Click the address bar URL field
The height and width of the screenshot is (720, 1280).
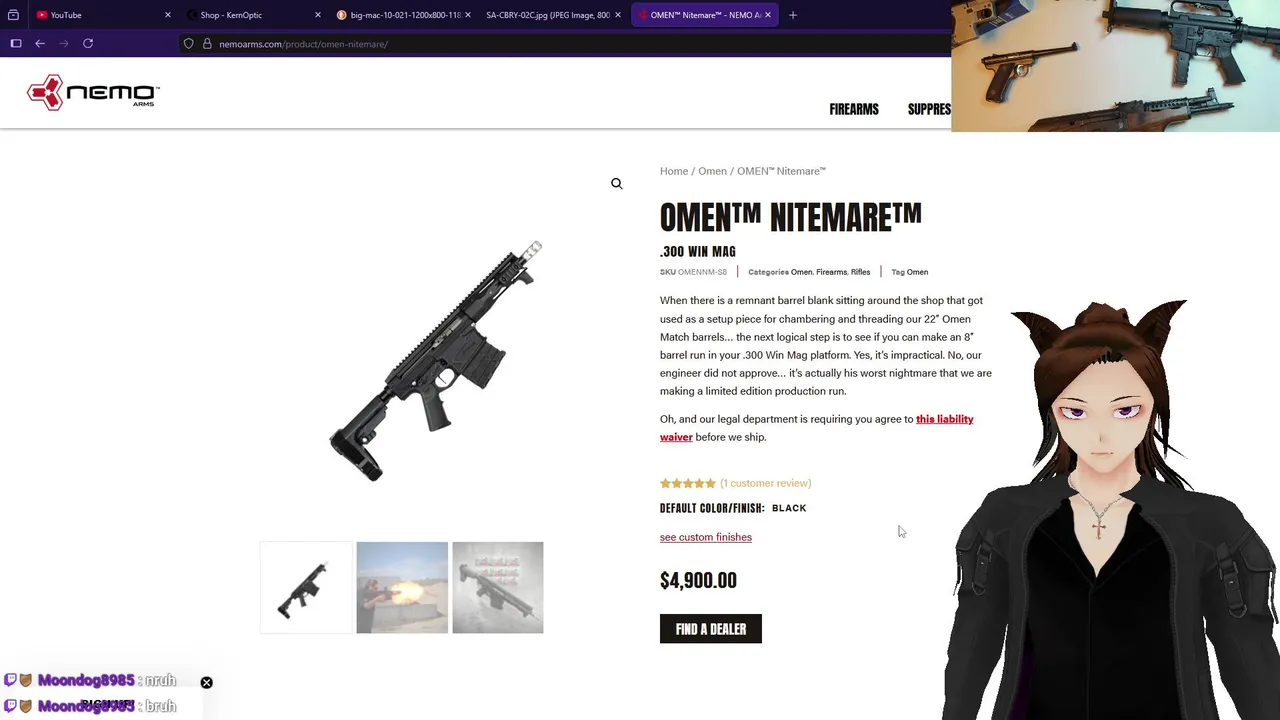point(560,44)
